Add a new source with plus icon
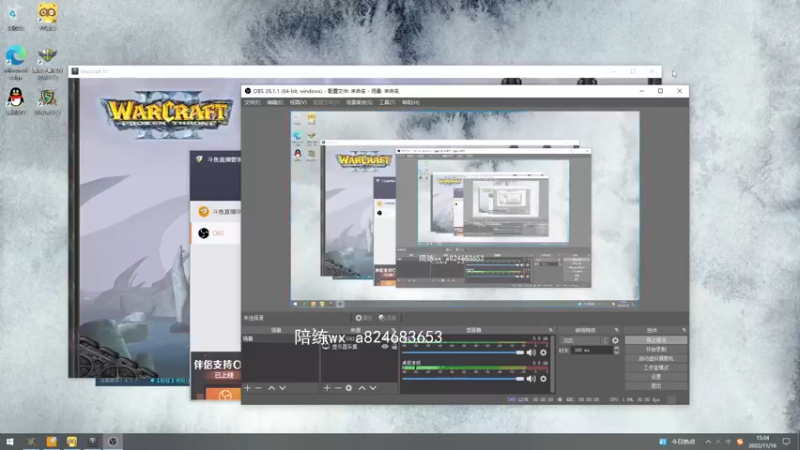 pos(327,388)
